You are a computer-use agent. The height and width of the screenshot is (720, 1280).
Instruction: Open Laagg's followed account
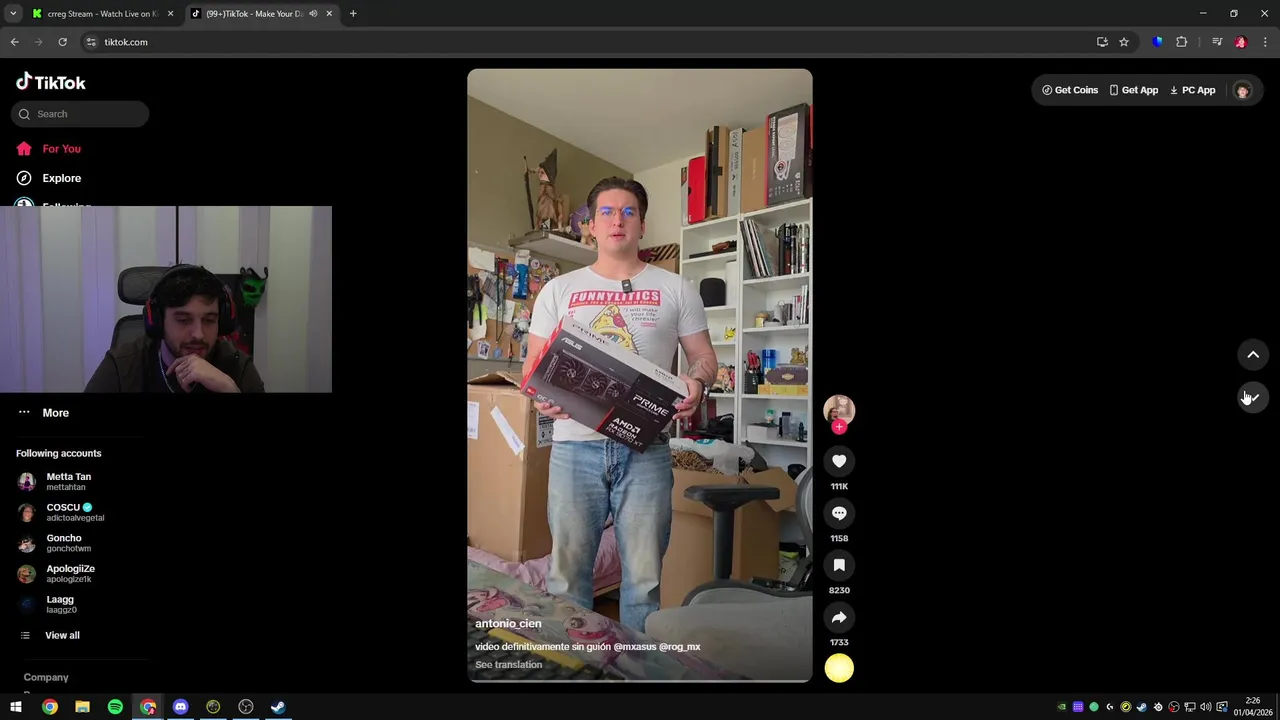click(60, 604)
